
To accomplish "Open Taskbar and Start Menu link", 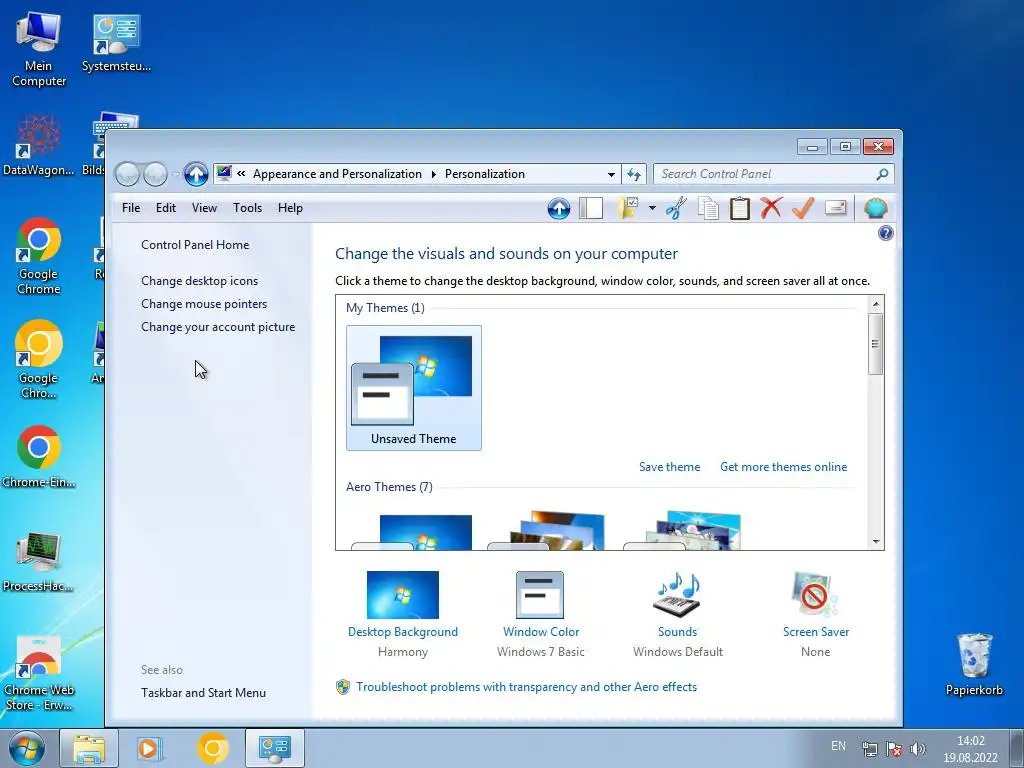I will [x=203, y=693].
